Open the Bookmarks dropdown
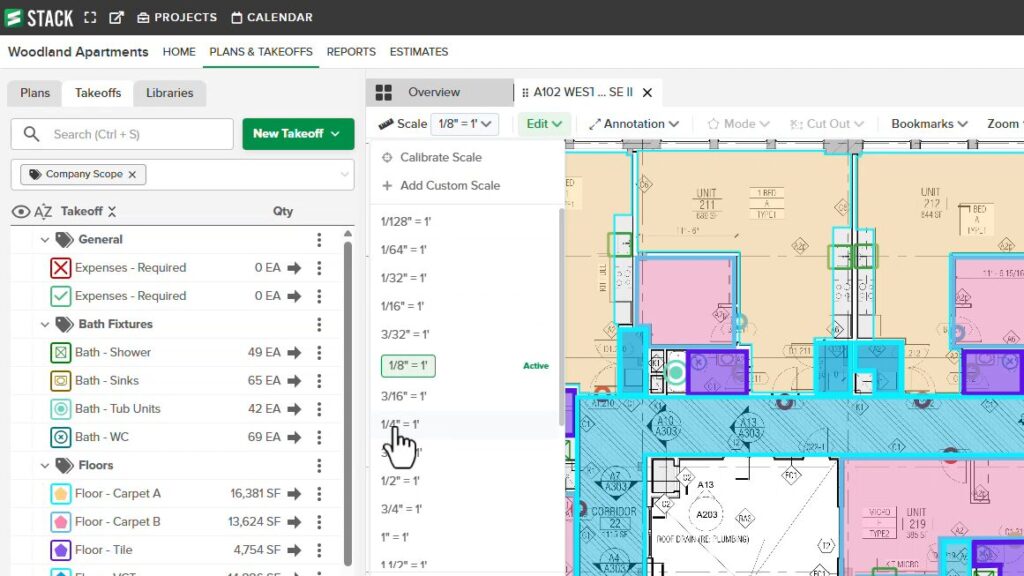Image resolution: width=1024 pixels, height=576 pixels. click(x=929, y=124)
